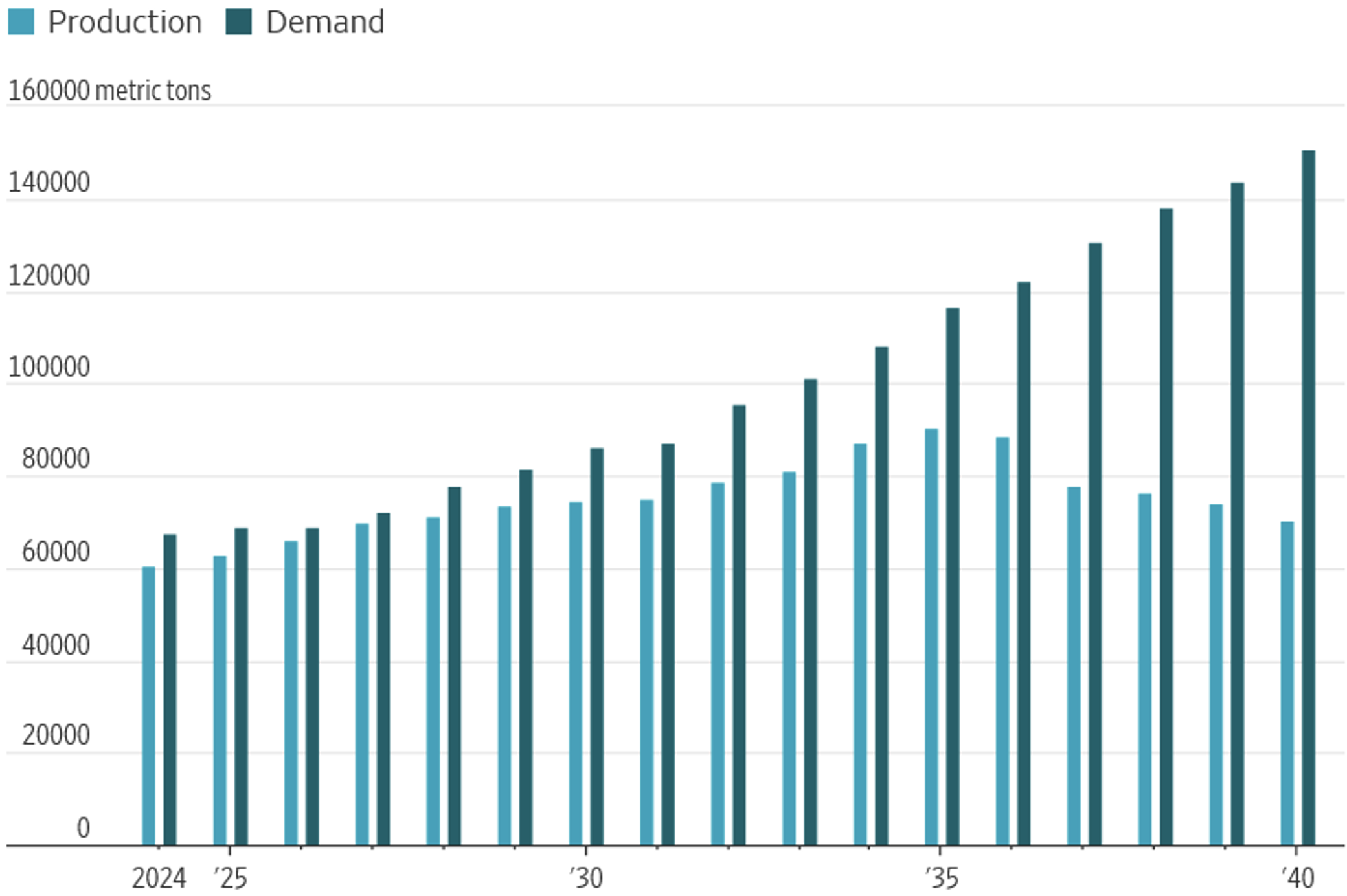
Task: Click the 2024 x-axis label
Action: coord(159,879)
